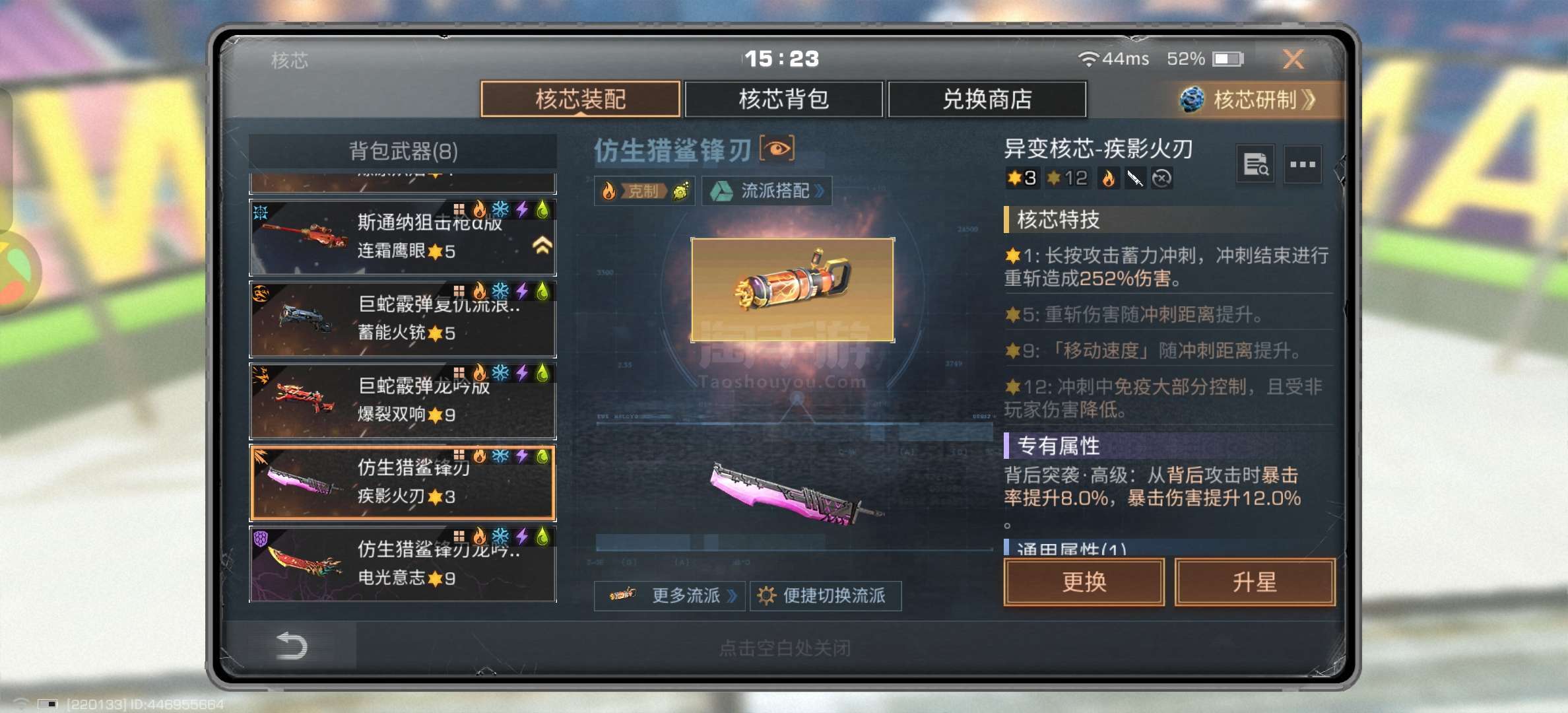Image resolution: width=1568 pixels, height=713 pixels.
Task: Select the ★3 star level toggle
Action: click(1022, 178)
